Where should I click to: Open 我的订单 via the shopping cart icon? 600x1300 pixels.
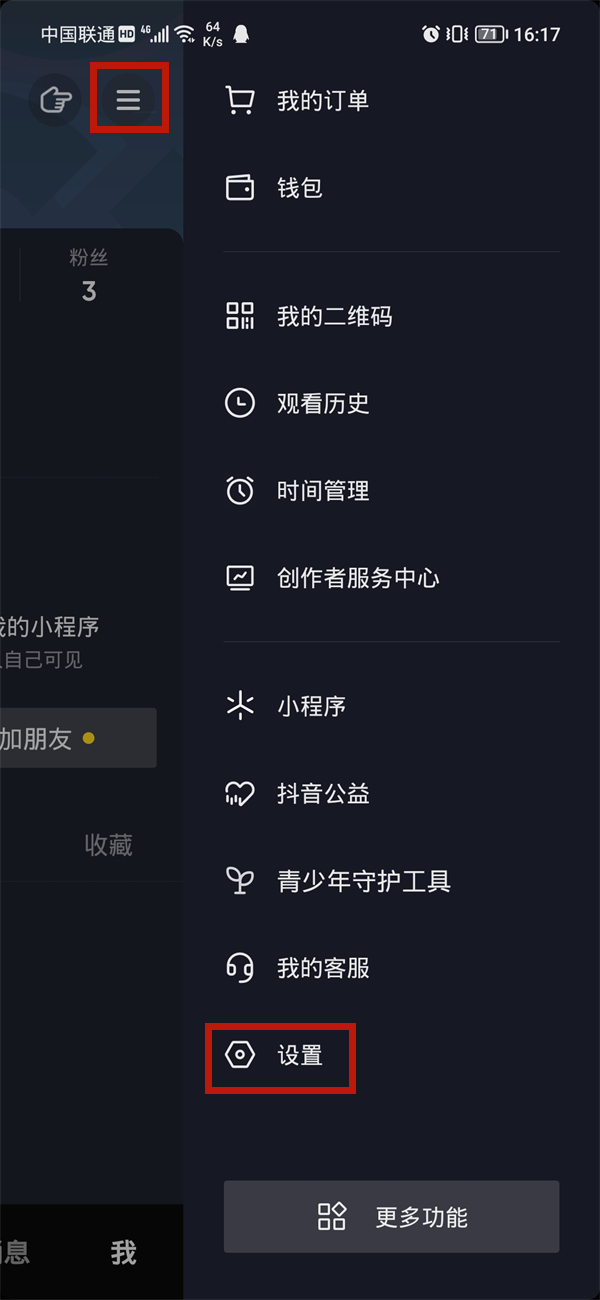coord(240,100)
